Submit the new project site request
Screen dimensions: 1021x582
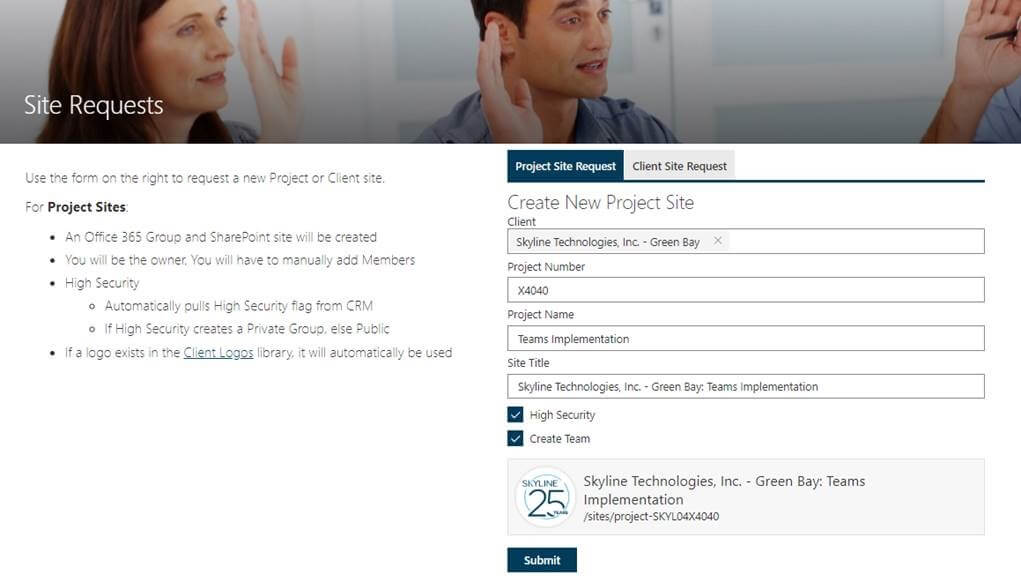pyautogui.click(x=542, y=560)
